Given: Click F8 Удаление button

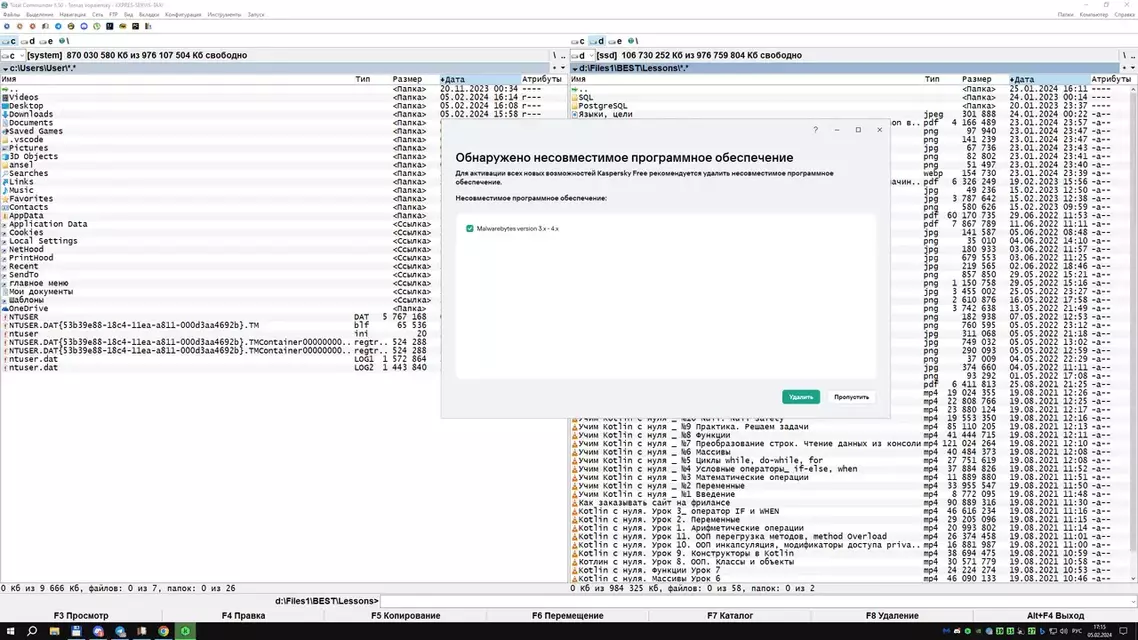Looking at the screenshot, I should (892, 616).
